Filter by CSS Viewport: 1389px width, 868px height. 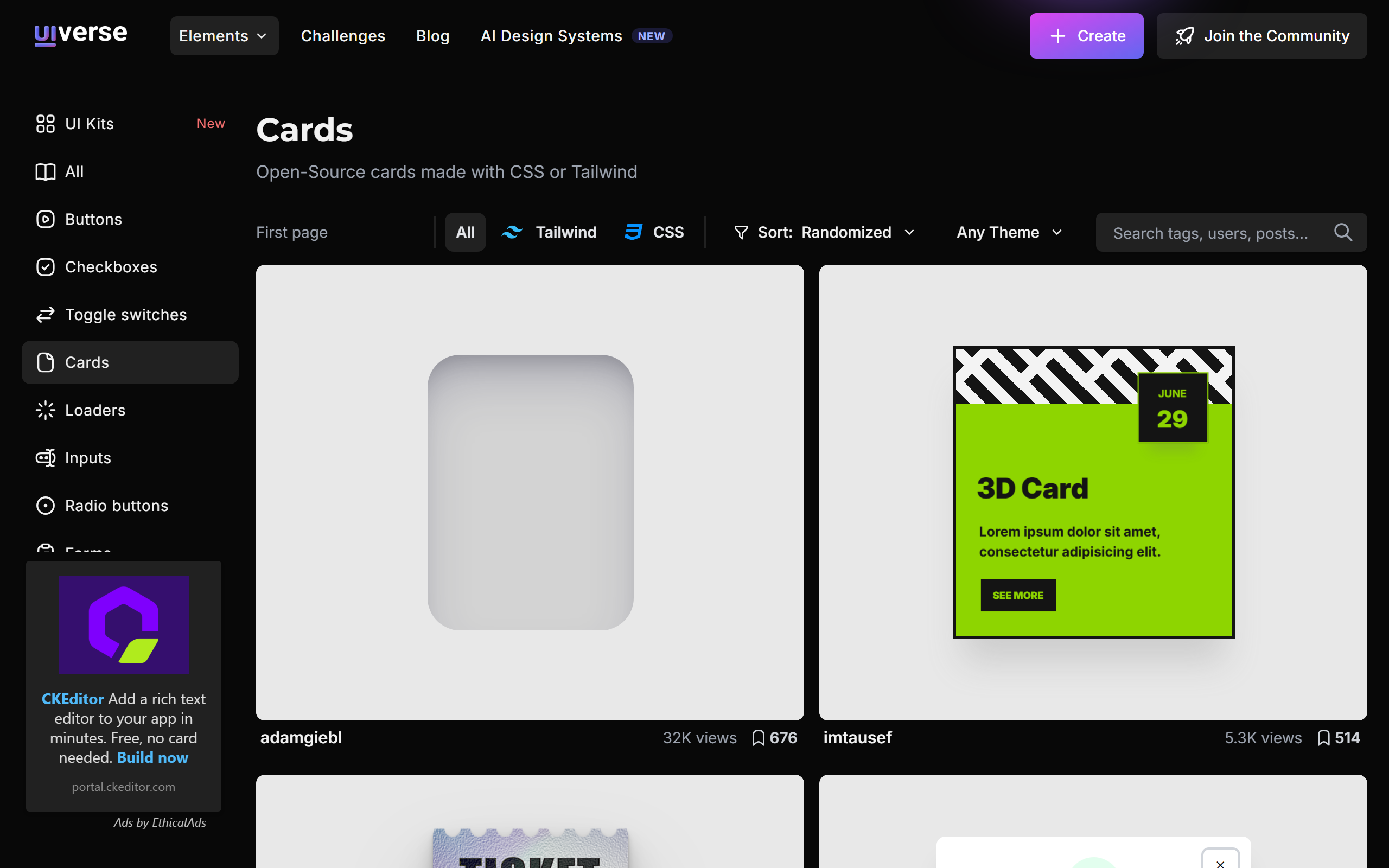[x=654, y=232]
